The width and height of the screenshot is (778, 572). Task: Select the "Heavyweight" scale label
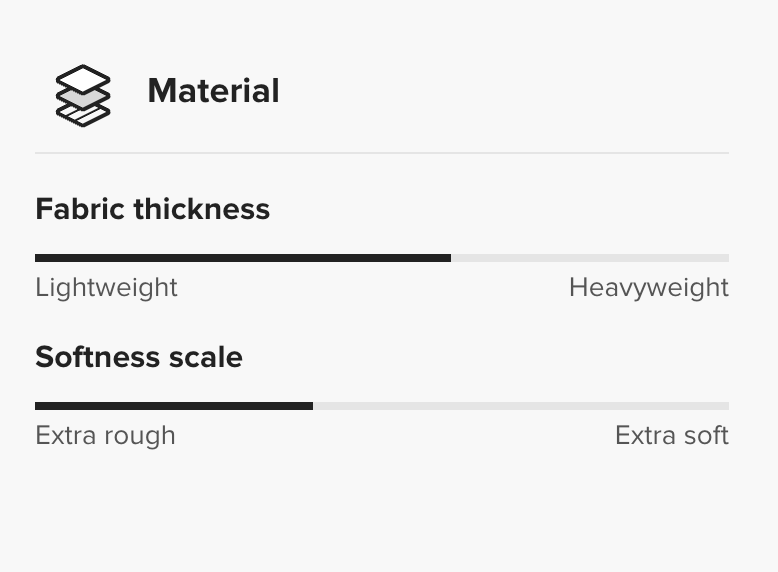pos(648,288)
